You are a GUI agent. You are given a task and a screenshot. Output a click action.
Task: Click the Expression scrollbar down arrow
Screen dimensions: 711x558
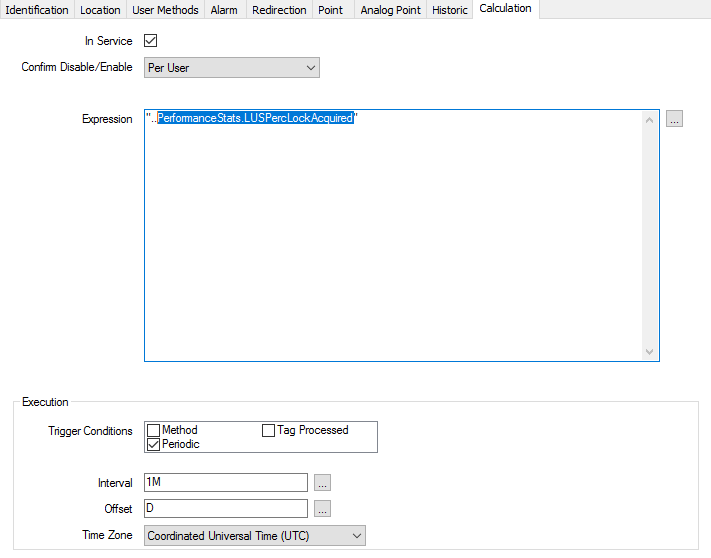[x=649, y=352]
